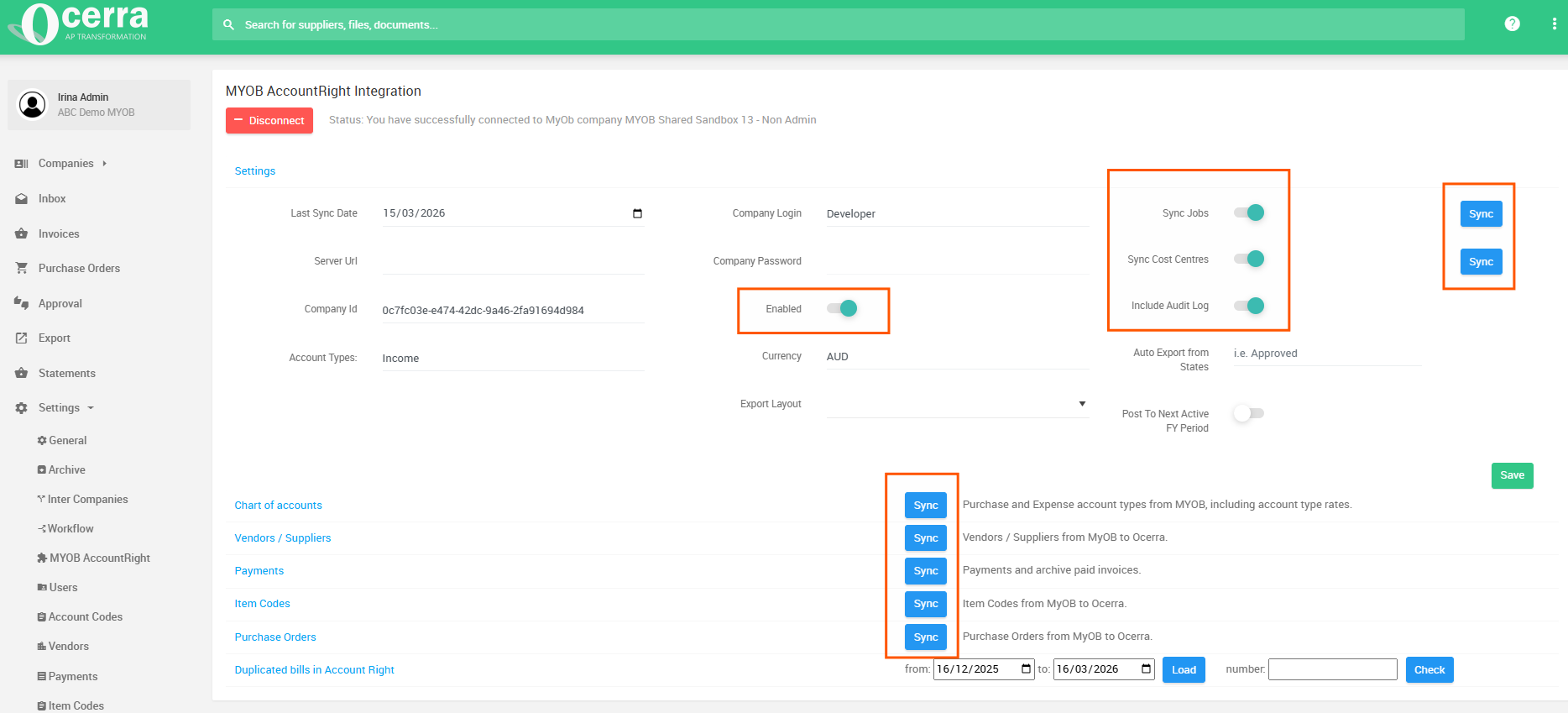Click the Statements sidebar icon
This screenshot has width=1568, height=713.
point(22,373)
